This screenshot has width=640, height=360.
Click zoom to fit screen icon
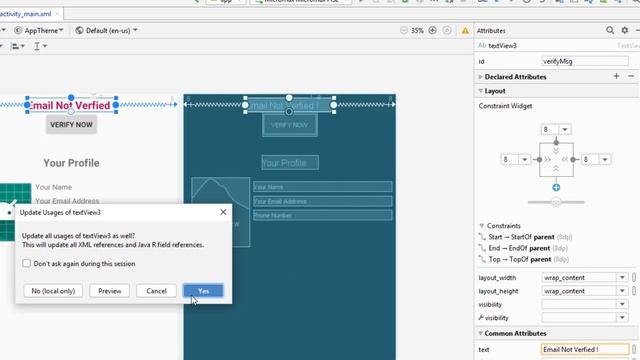(x=447, y=30)
